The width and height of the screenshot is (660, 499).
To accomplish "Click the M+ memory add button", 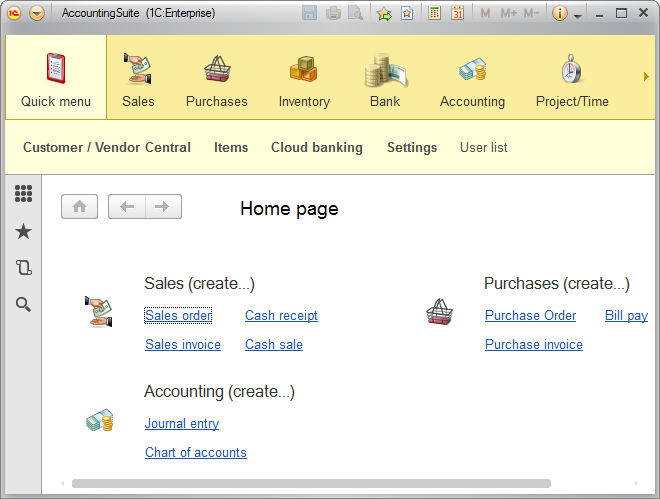I will [x=508, y=13].
